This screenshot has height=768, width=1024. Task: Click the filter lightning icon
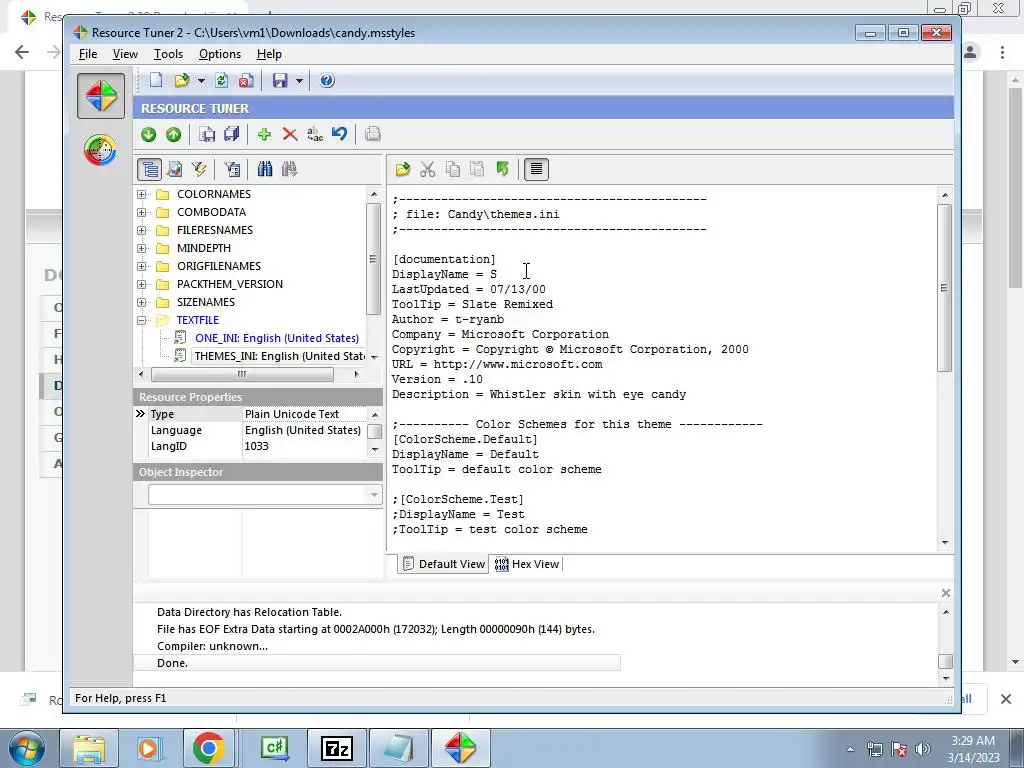coord(199,169)
